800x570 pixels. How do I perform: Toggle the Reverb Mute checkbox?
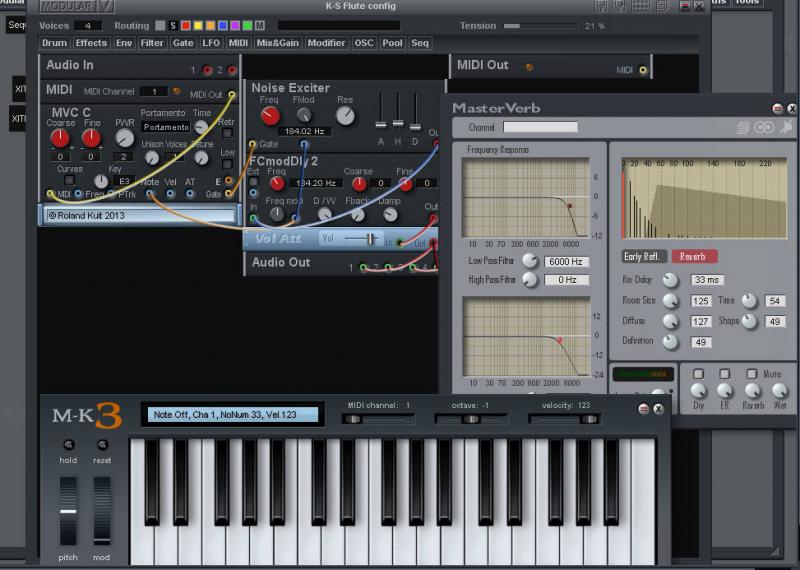(x=752, y=374)
